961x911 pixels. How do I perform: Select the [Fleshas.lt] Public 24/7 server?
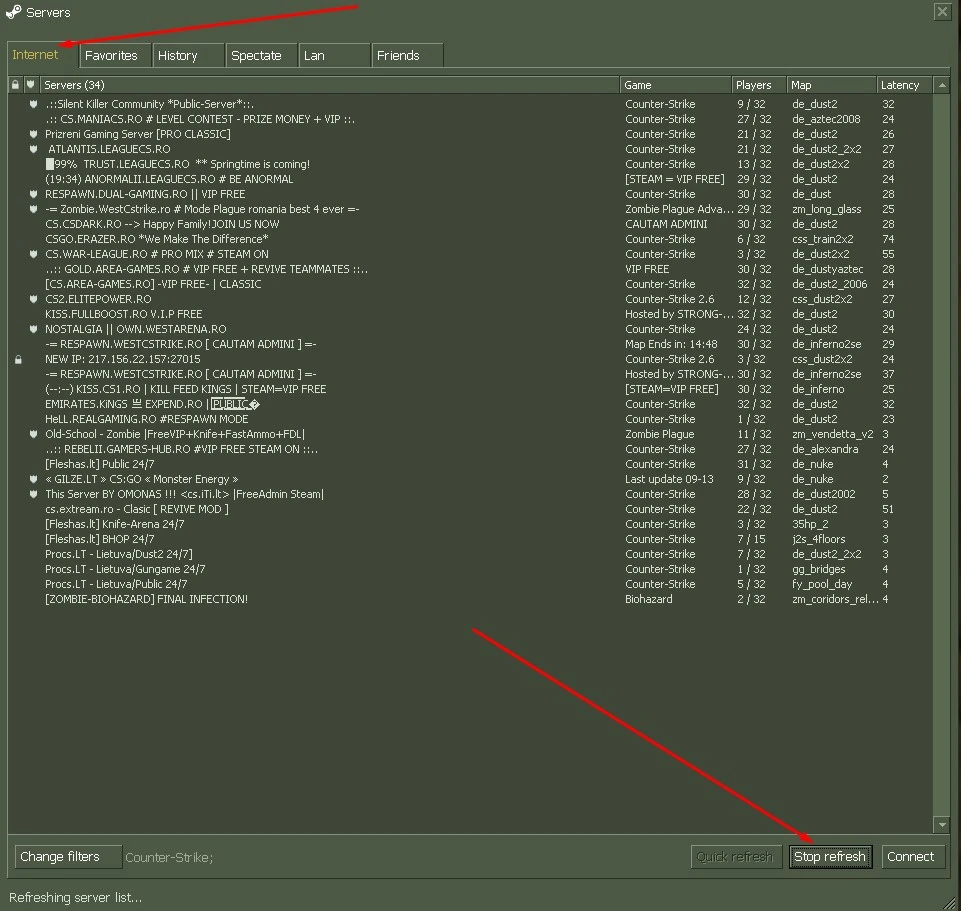[x=470, y=464]
